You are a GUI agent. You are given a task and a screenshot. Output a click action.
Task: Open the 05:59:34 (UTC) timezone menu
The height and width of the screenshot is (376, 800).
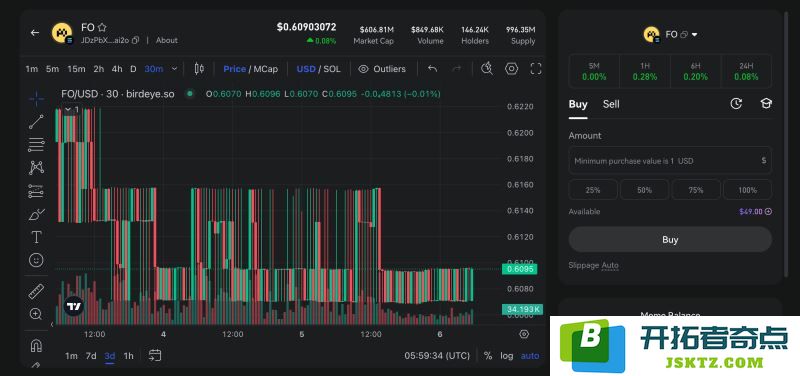437,356
